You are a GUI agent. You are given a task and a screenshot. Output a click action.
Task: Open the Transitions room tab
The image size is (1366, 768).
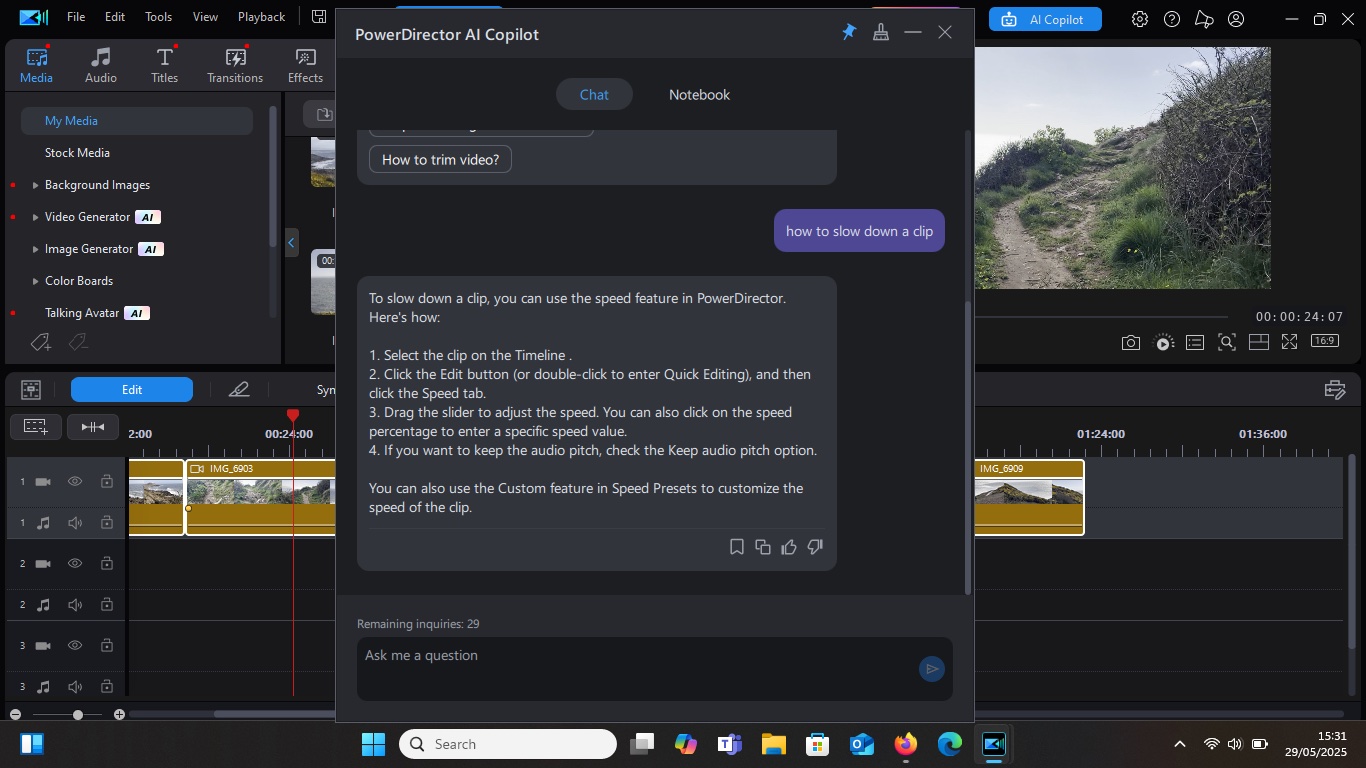tap(235, 65)
